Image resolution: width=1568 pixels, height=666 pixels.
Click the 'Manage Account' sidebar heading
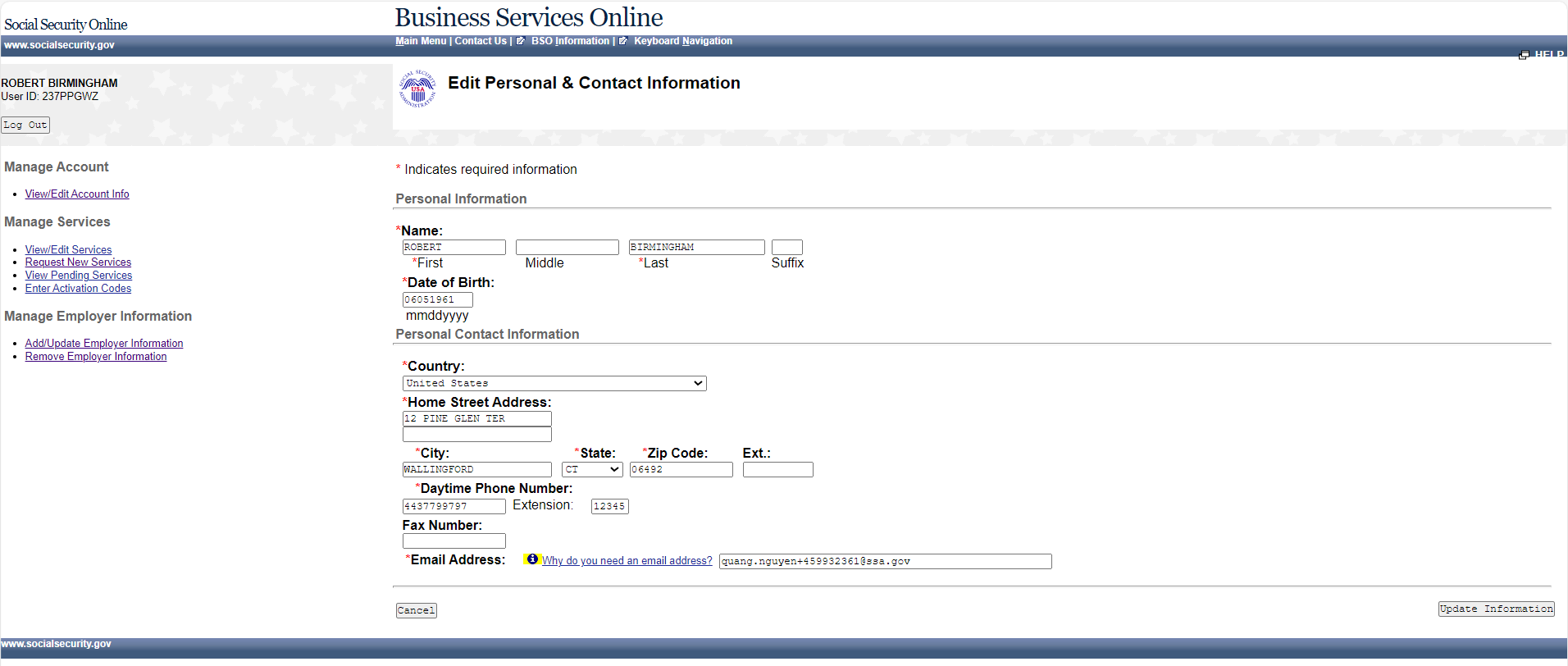coord(56,166)
